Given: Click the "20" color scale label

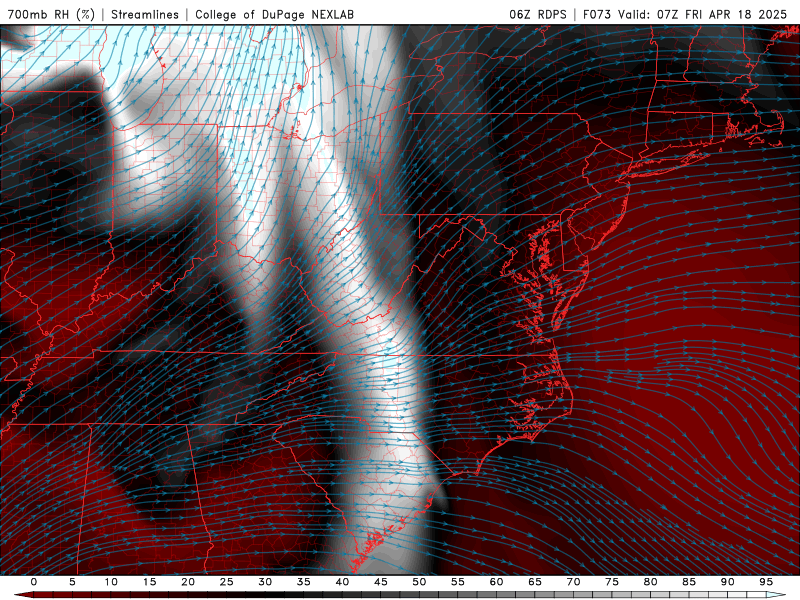Looking at the screenshot, I should click(188, 582).
